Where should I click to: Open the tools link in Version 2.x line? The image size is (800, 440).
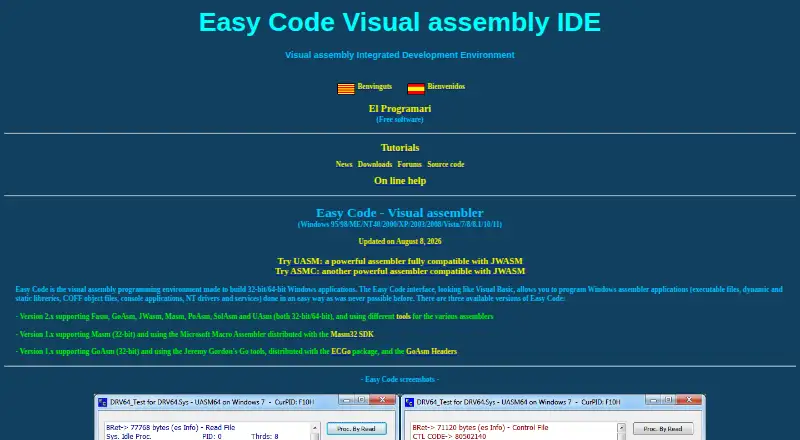[404, 316]
